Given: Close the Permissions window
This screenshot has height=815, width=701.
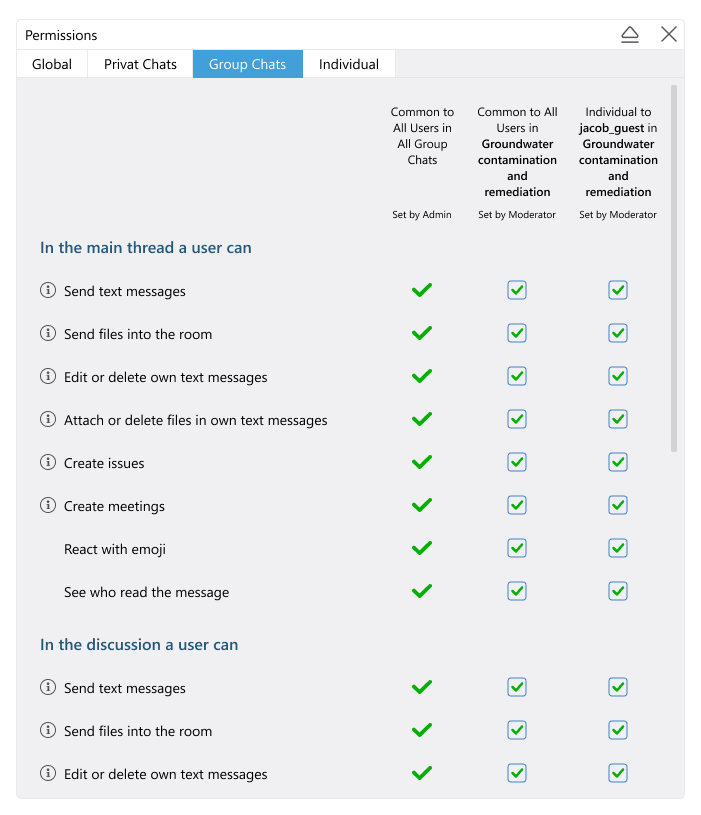Looking at the screenshot, I should (669, 35).
